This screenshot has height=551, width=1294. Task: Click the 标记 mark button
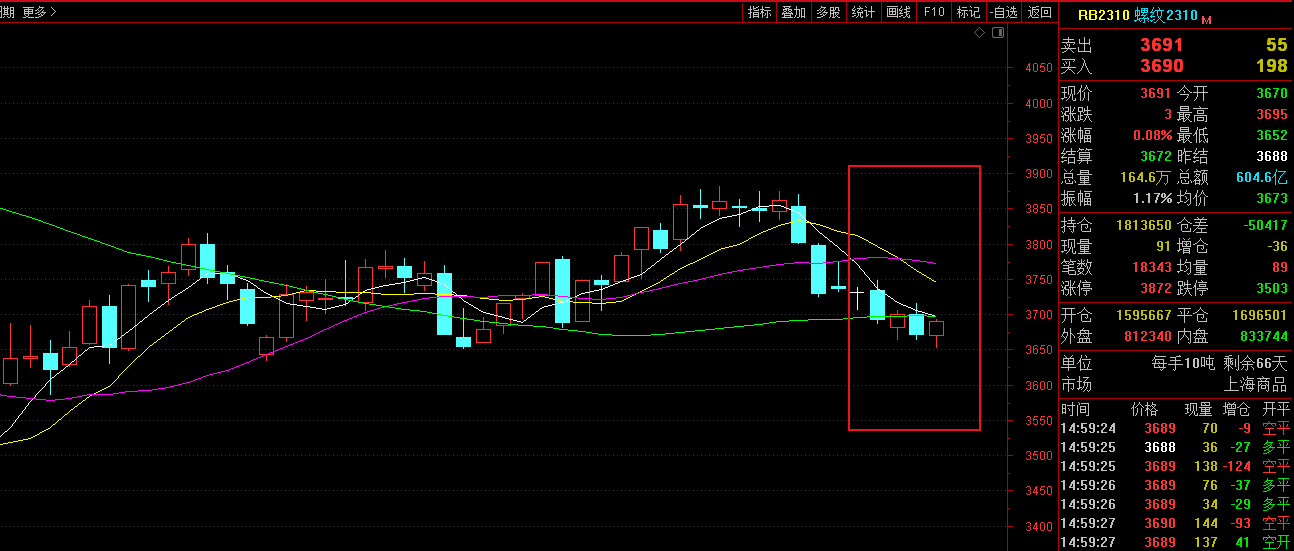[967, 12]
